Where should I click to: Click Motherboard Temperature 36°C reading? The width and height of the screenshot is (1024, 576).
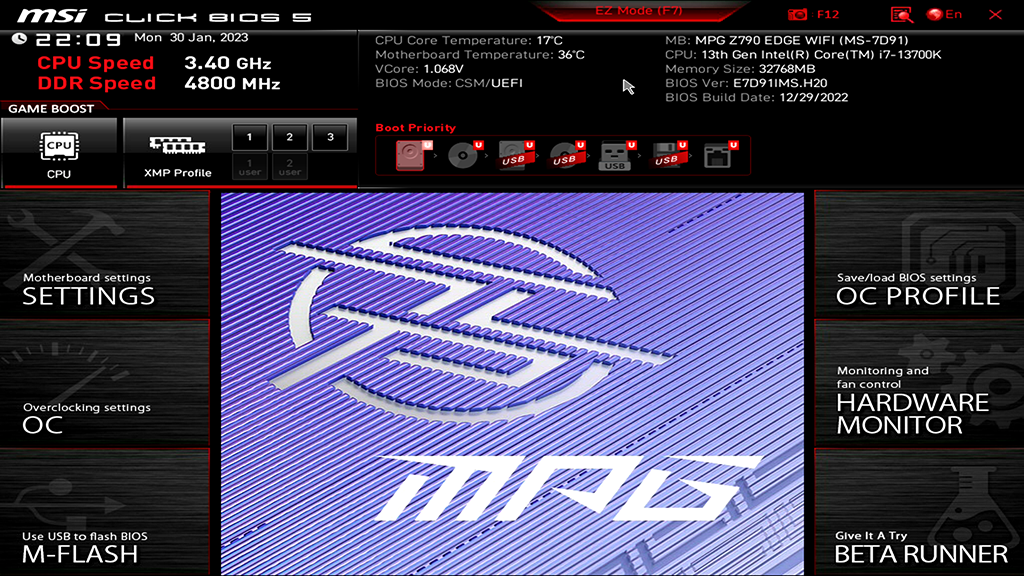479,54
